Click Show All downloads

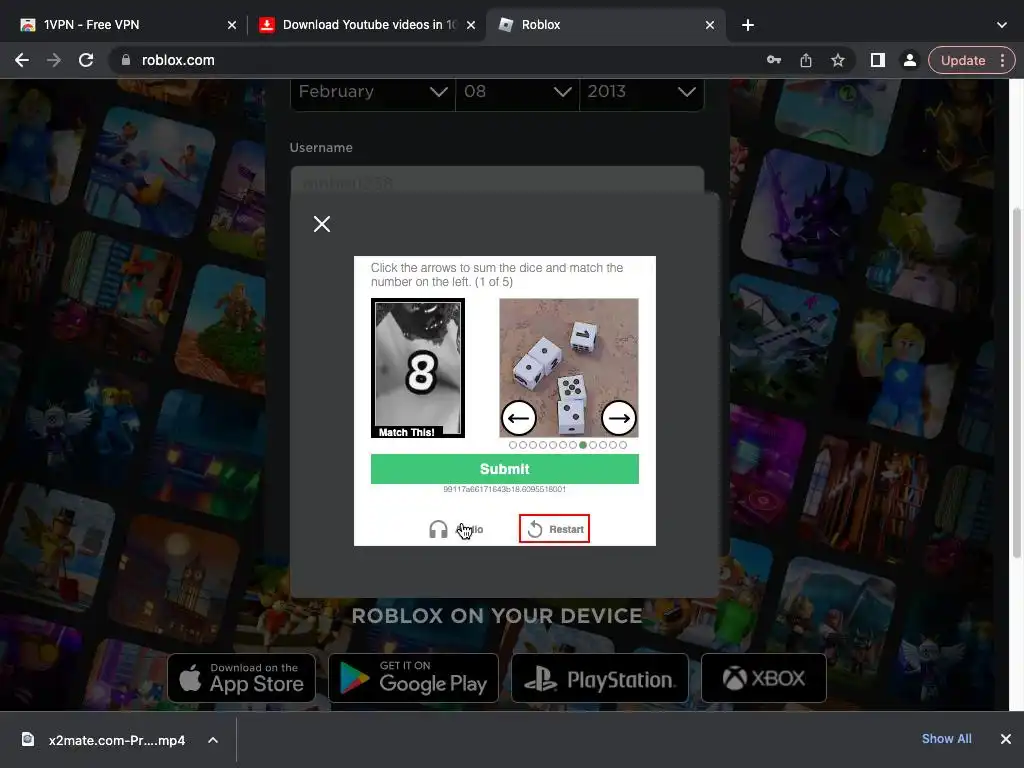pyautogui.click(x=946, y=739)
